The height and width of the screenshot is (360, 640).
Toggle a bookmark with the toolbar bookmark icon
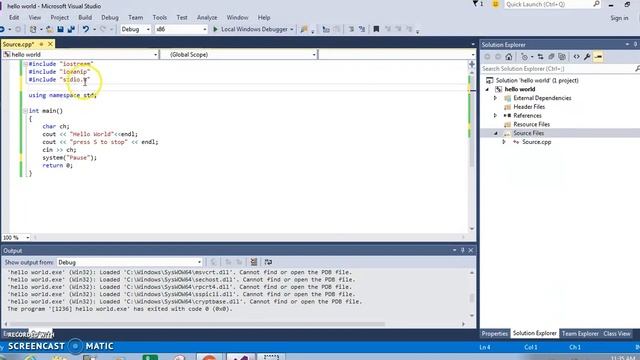pyautogui.click(x=376, y=29)
